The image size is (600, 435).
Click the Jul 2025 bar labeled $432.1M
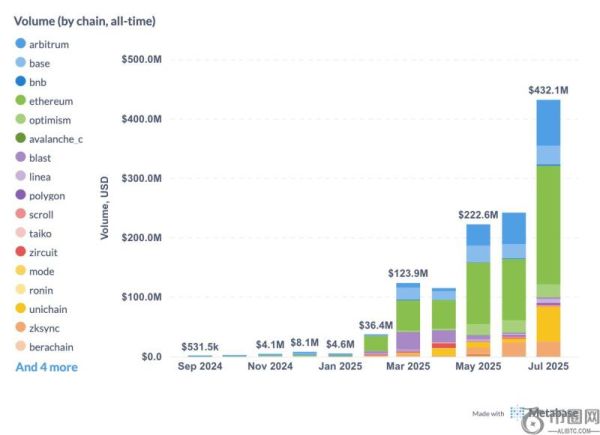pos(547,228)
